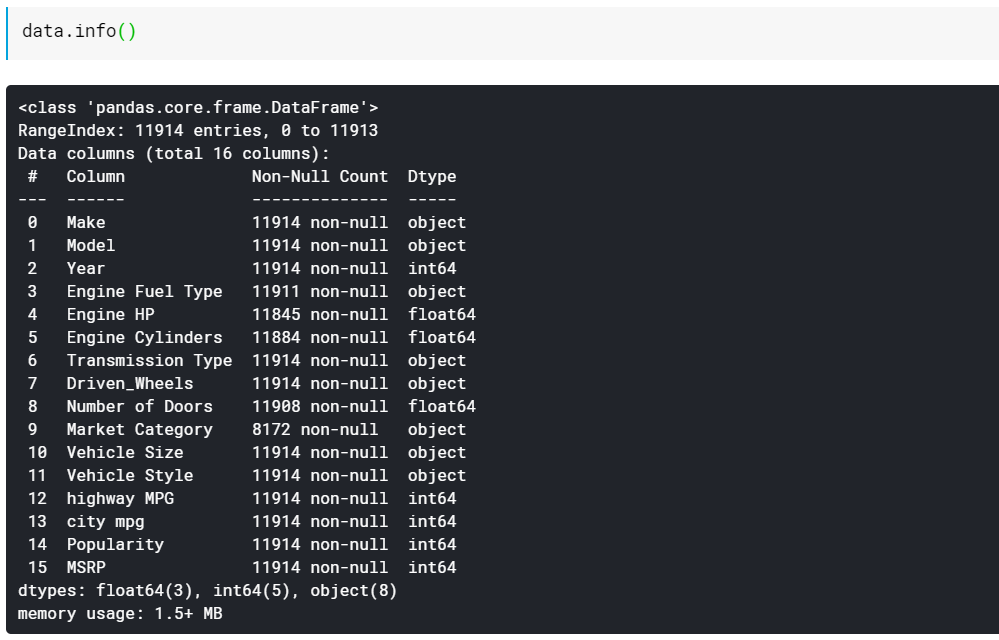
Task: Click the 'Engine HP' column name
Action: (x=110, y=314)
